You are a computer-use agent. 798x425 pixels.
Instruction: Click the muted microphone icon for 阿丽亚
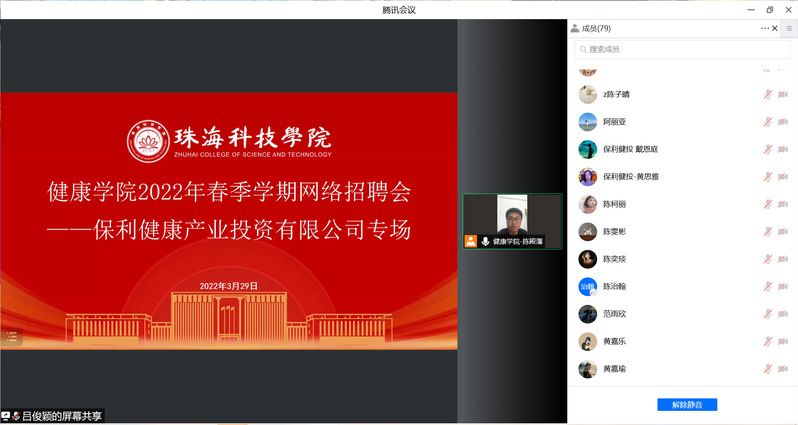point(768,122)
